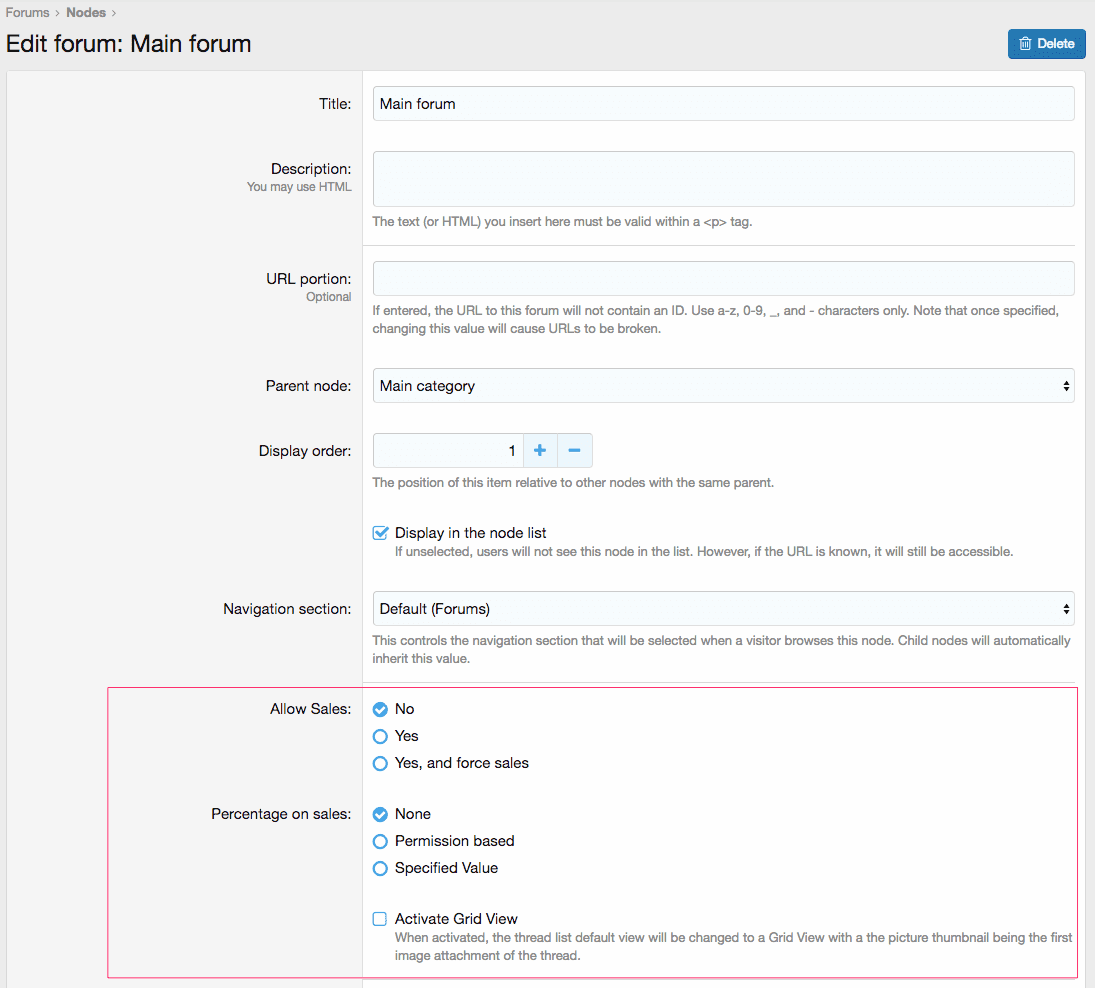This screenshot has width=1095, height=988.
Task: Open the Navigation section dropdown
Action: tap(723, 609)
